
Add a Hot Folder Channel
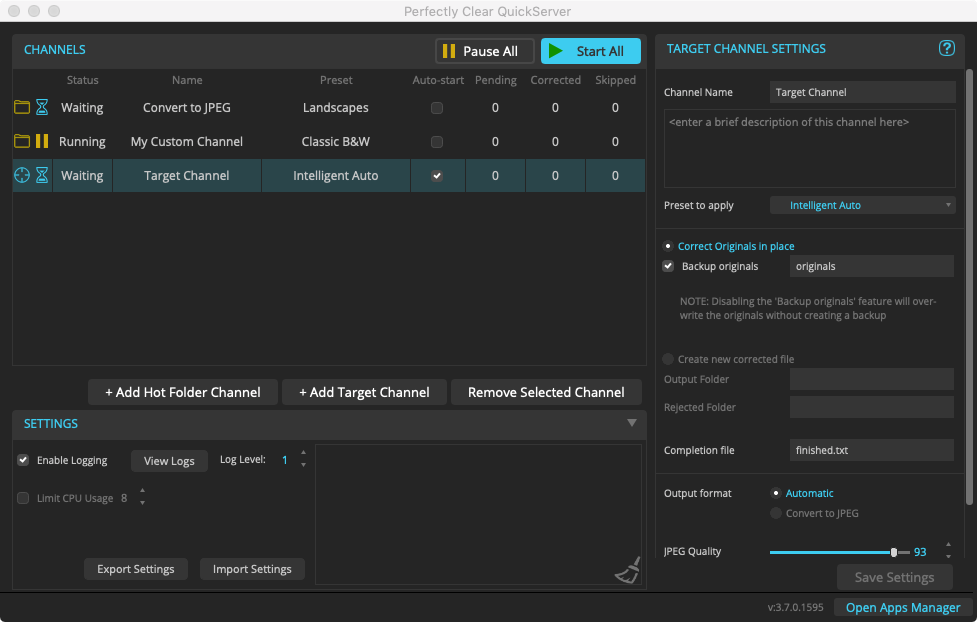183,392
